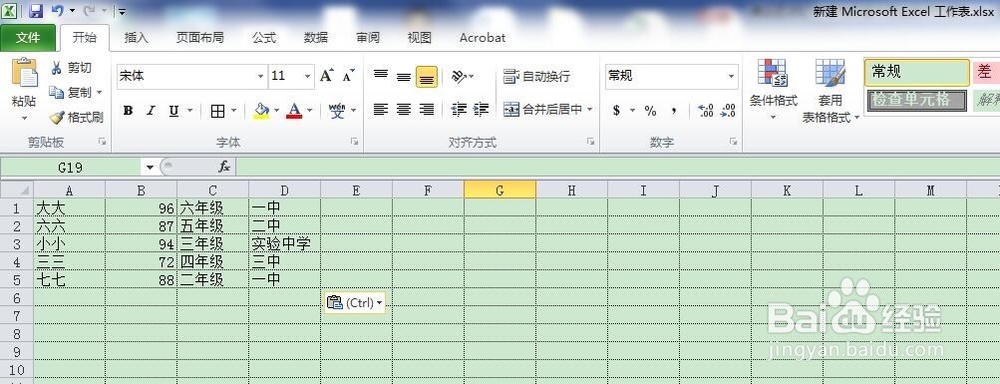Open Conditional Formatting (条件格式)
This screenshot has height=384, width=1000.
tap(773, 89)
